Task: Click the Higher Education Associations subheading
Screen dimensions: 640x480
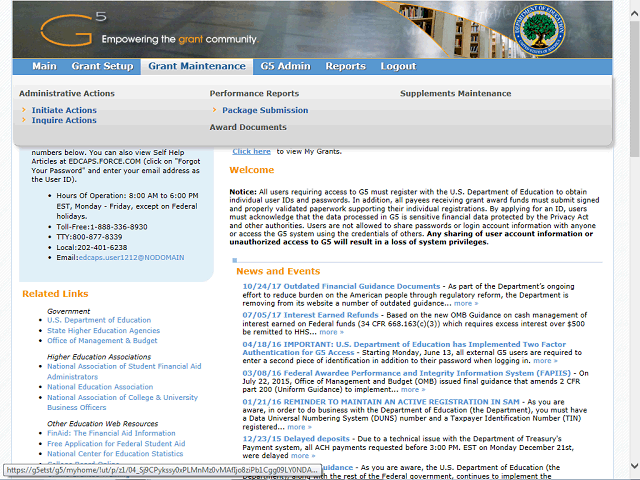Action: [x=99, y=357]
